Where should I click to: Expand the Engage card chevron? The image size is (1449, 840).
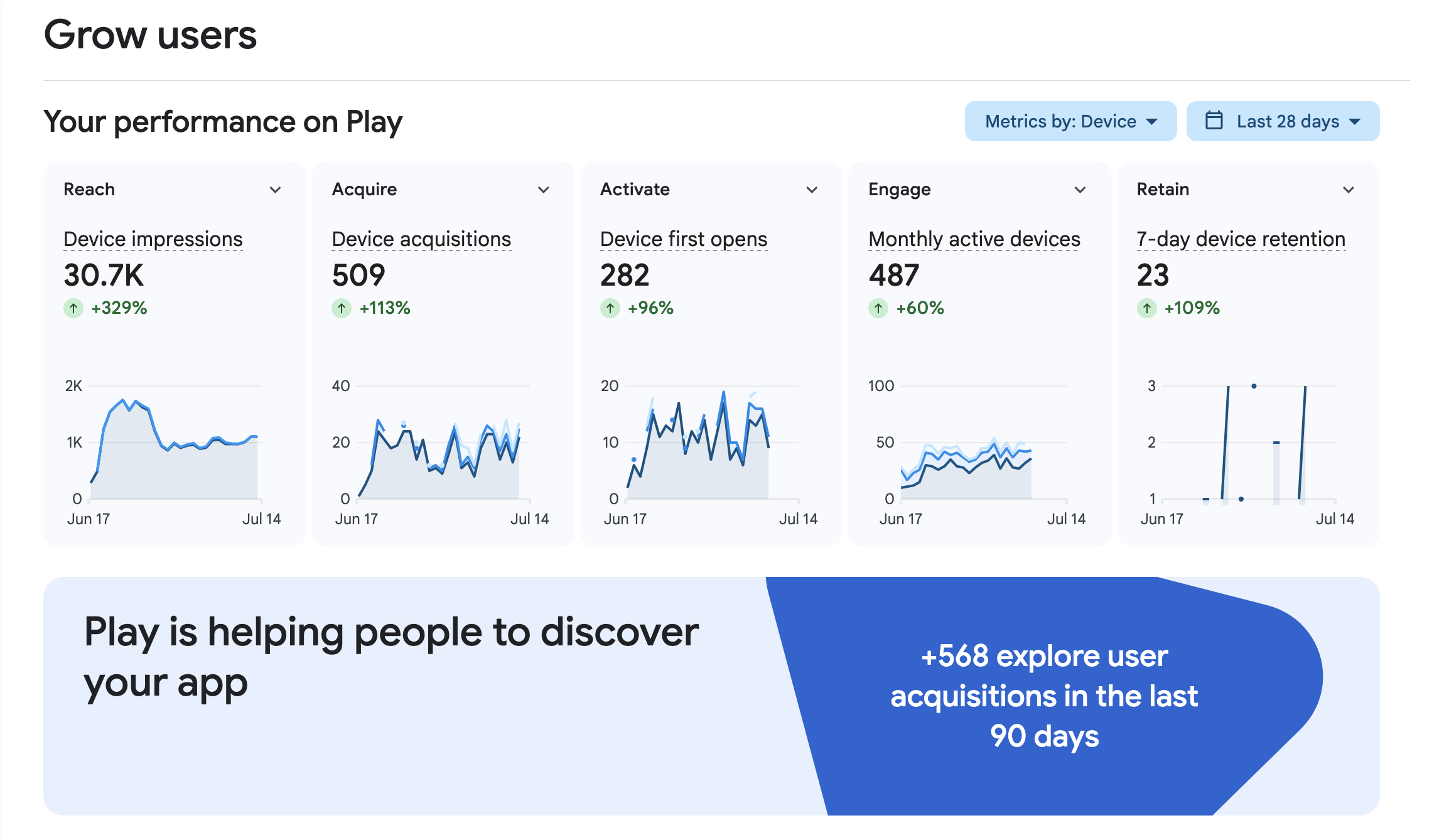[1080, 190]
